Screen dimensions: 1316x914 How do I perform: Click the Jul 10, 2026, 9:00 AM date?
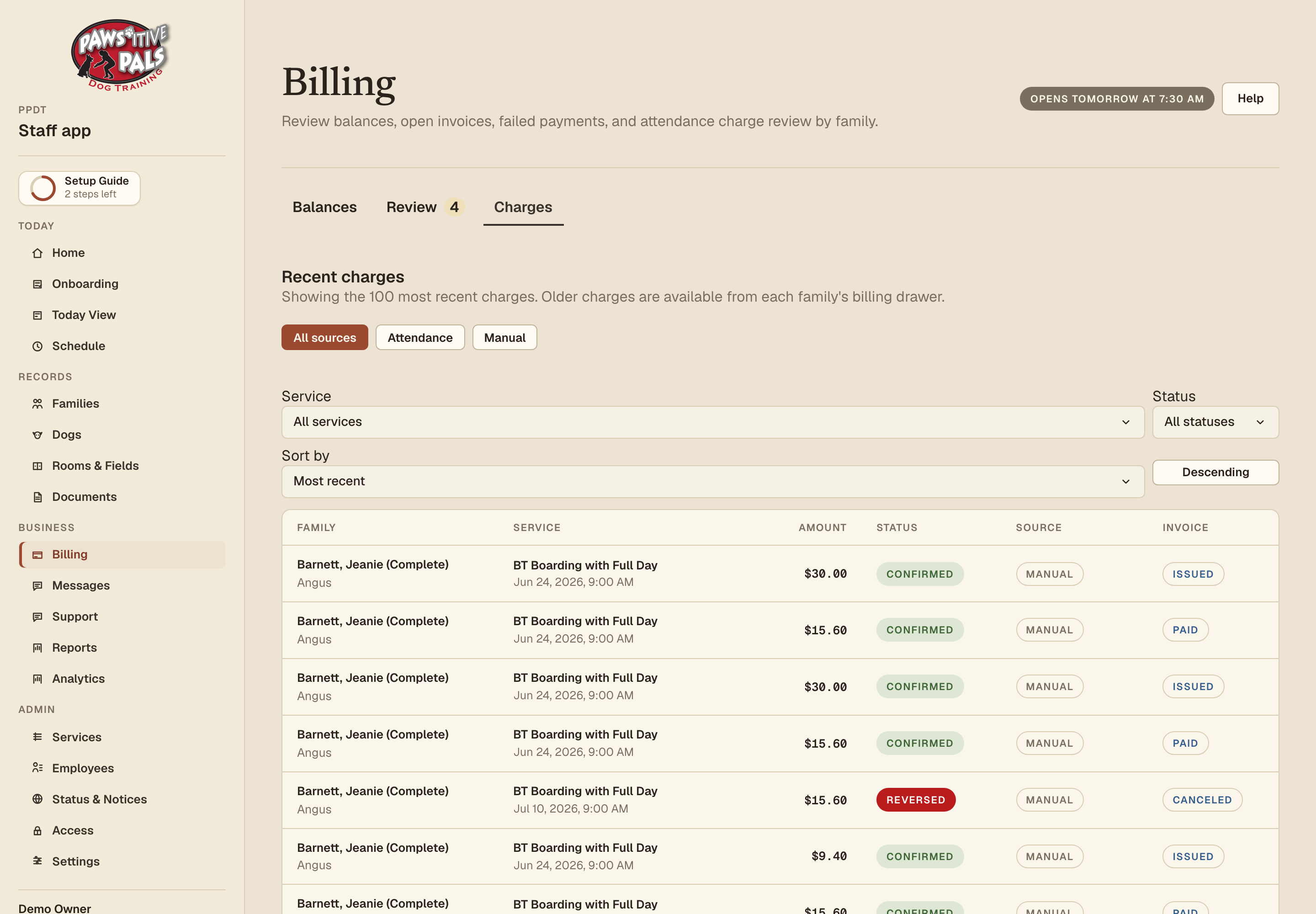570,808
